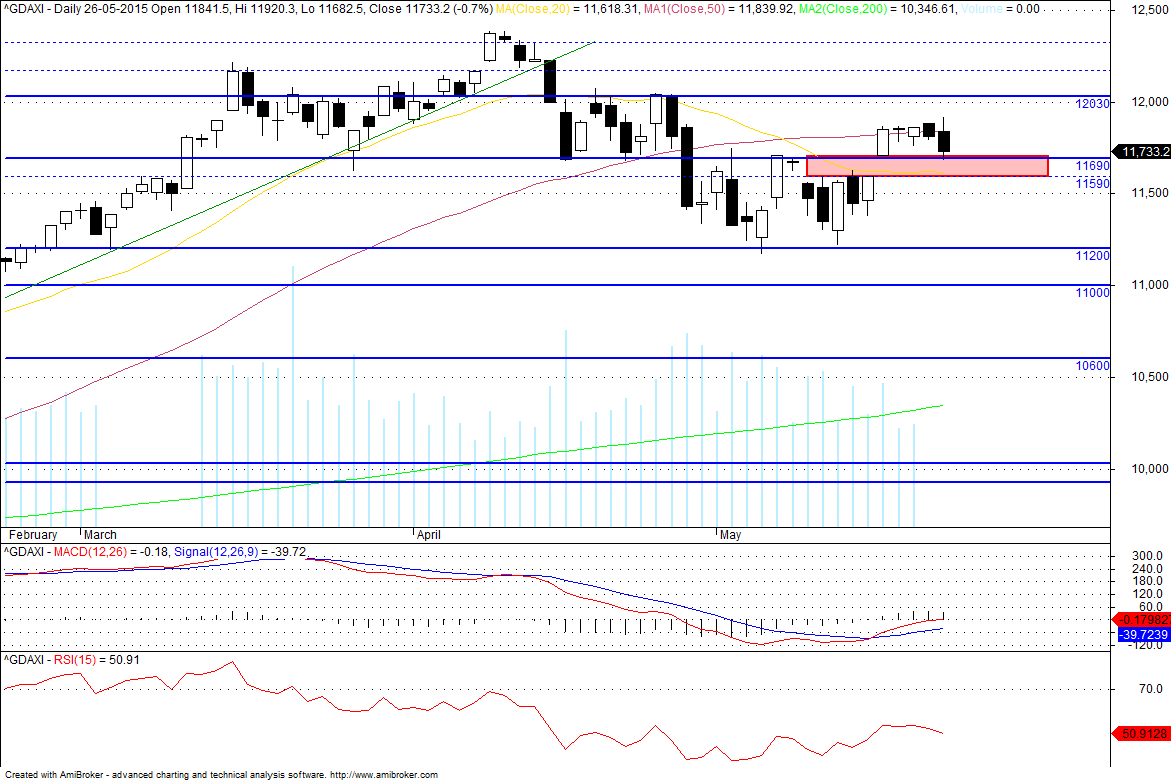Click the 11,500 price axis value
Viewport: 1171px width, 781px height.
1149,193
